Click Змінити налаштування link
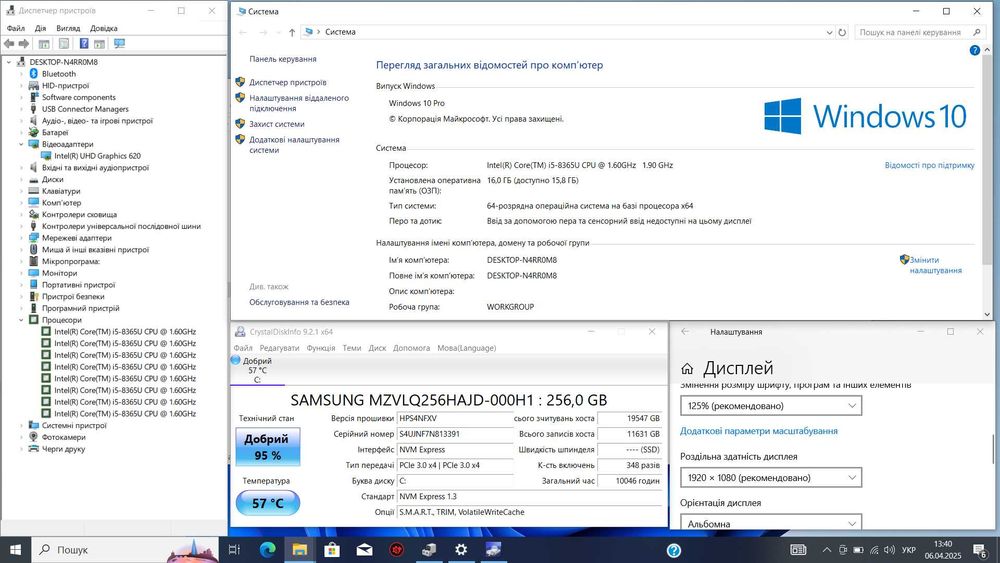Viewport: 1000px width, 563px height. [x=935, y=265]
